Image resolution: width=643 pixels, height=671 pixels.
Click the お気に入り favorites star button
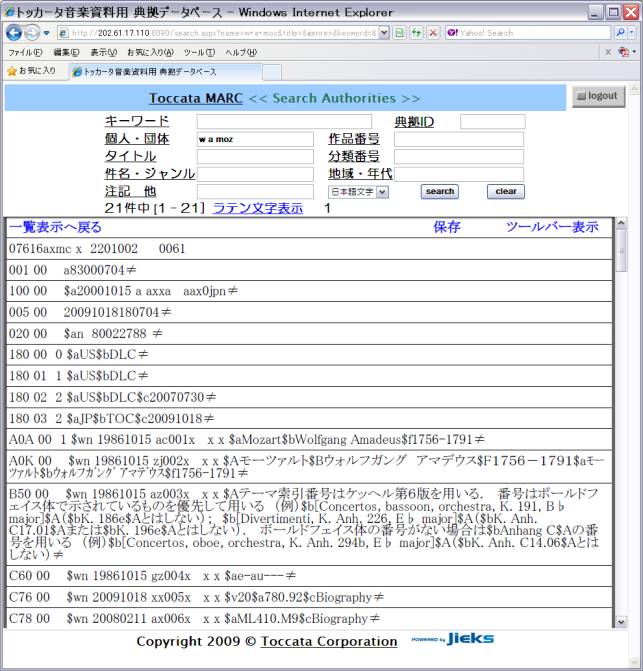32,71
